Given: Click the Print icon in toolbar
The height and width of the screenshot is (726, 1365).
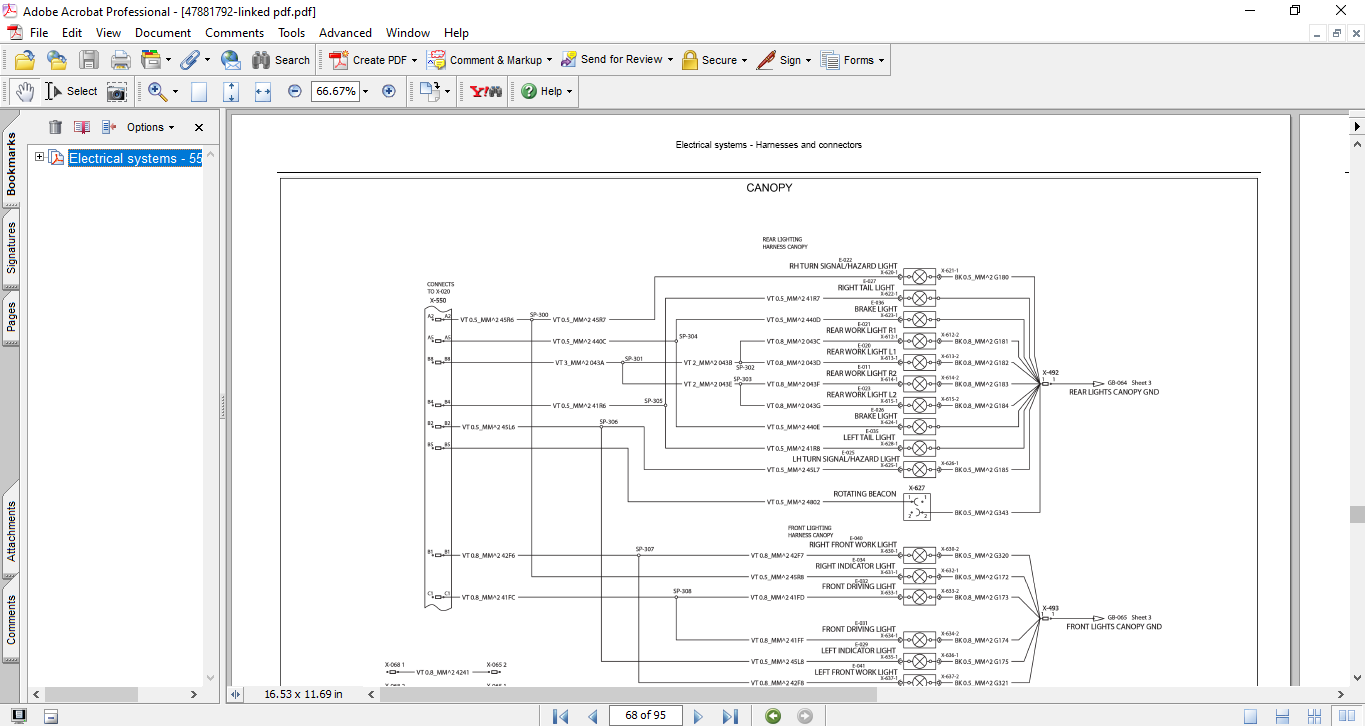Looking at the screenshot, I should click(x=120, y=60).
